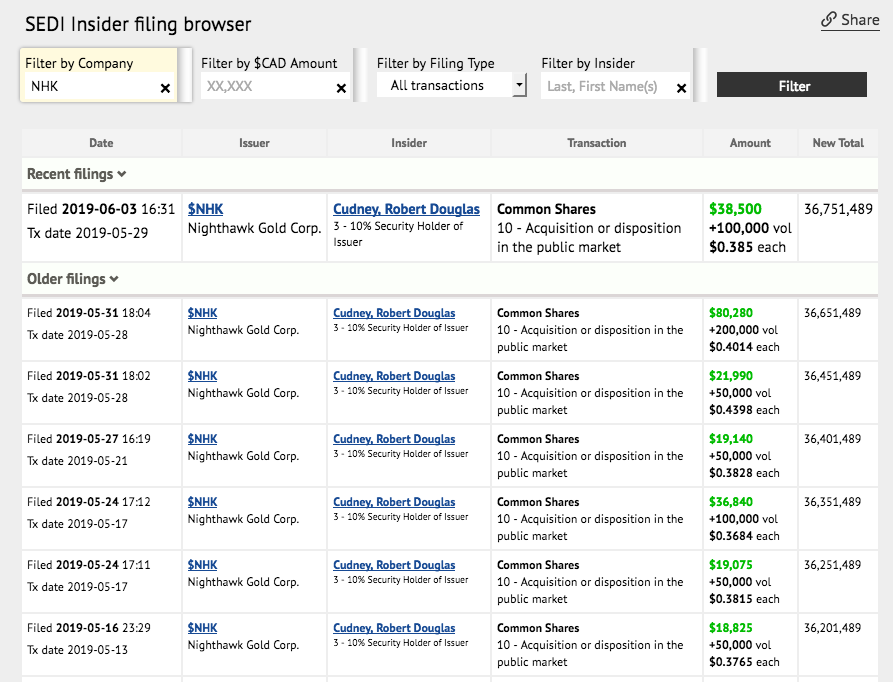This screenshot has height=682, width=893.
Task: Click $NHK link in 2019-05-16 23:29 filing
Action: (202, 628)
